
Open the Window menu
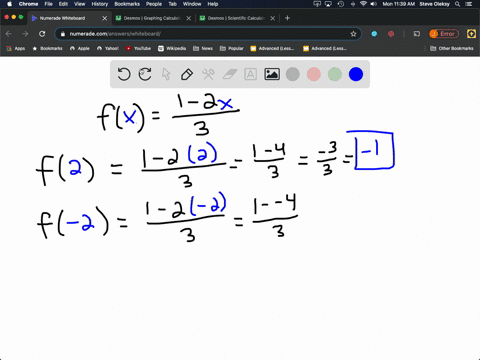pos(192,4)
